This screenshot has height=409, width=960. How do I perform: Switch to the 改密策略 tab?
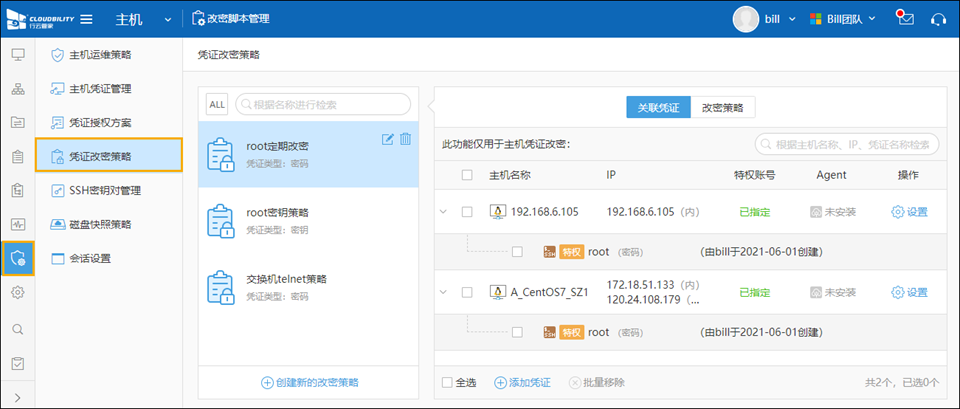pyautogui.click(x=722, y=107)
